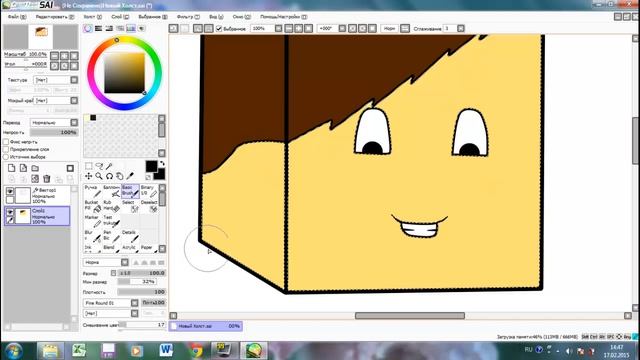Image resolution: width=640 pixels, height=360 pixels.
Task: Open the Редактировать menu
Action: tap(55, 17)
